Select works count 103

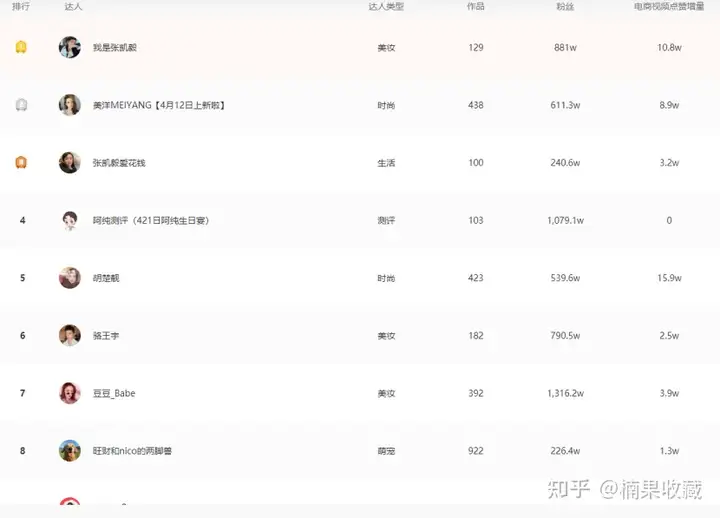476,220
